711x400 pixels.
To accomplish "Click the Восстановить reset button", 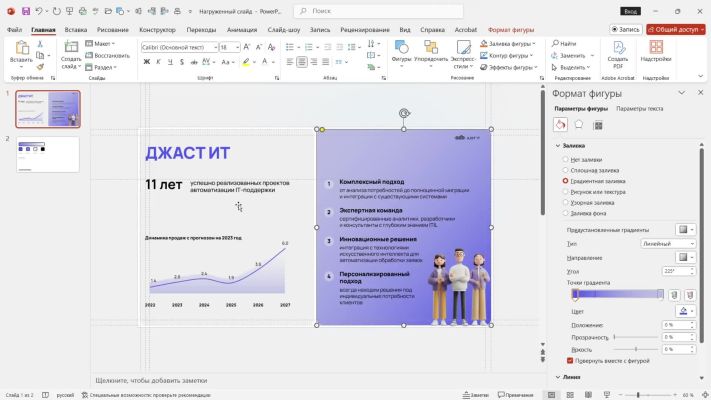I will pos(107,55).
